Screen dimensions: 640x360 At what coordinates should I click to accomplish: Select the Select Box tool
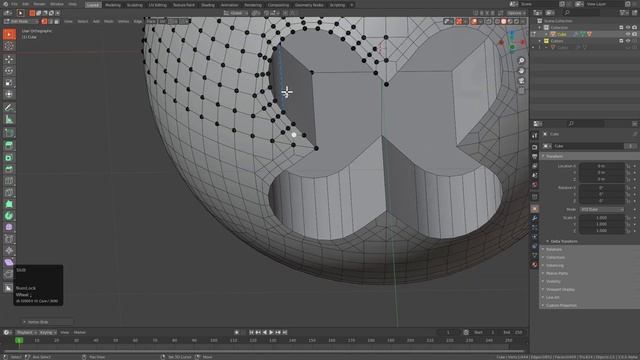pyautogui.click(x=9, y=34)
